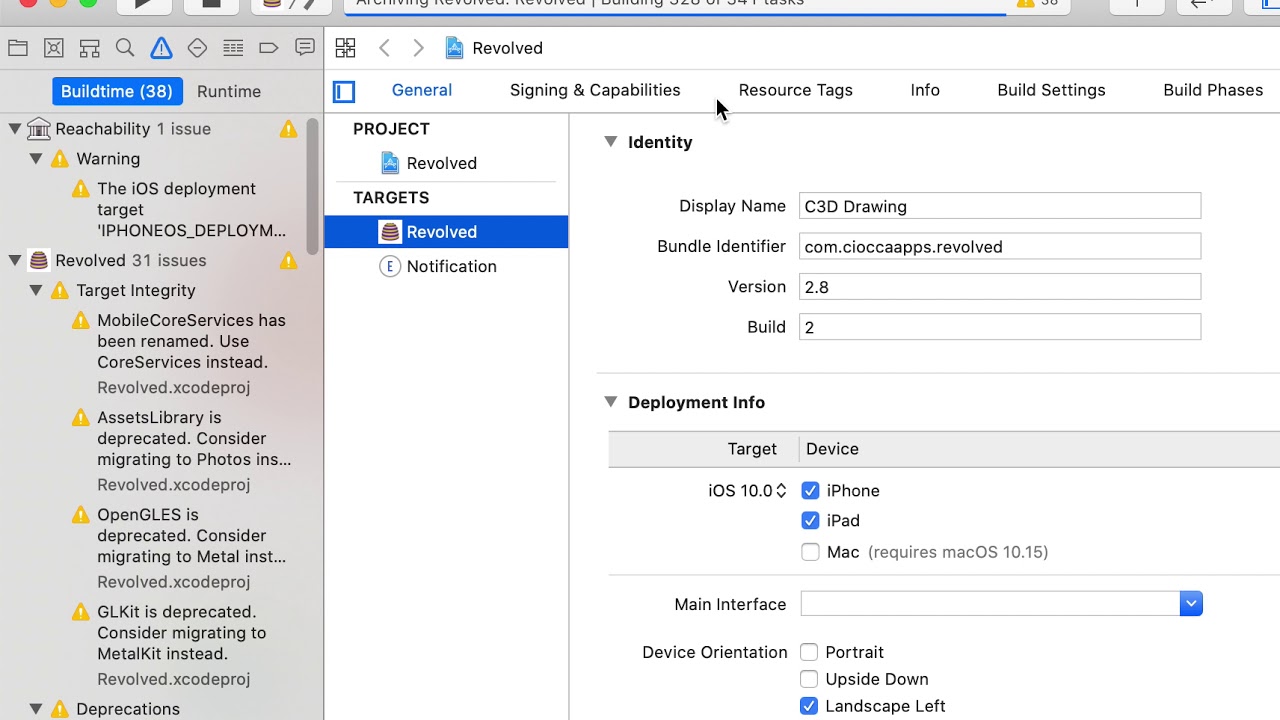Select the Issue navigator warning-triangle icon

(x=161, y=48)
